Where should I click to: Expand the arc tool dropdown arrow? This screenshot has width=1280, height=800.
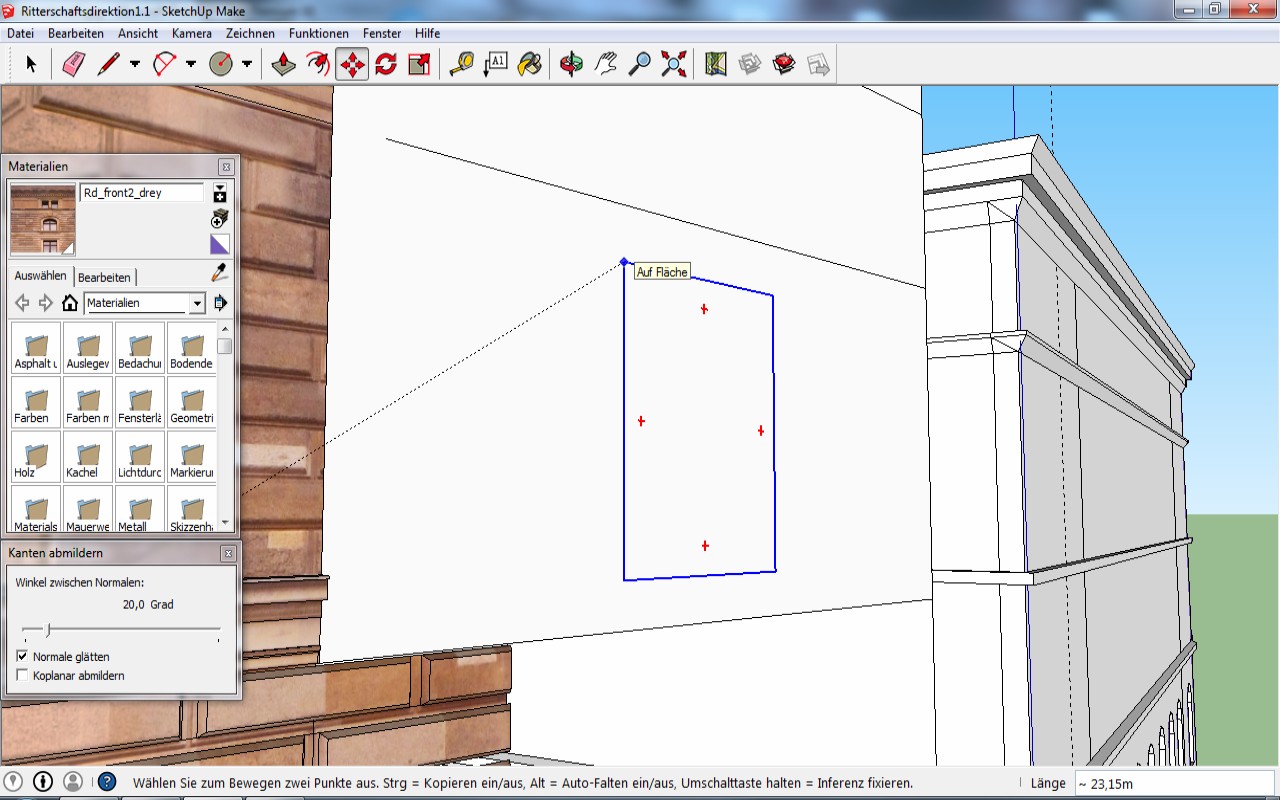191,65
